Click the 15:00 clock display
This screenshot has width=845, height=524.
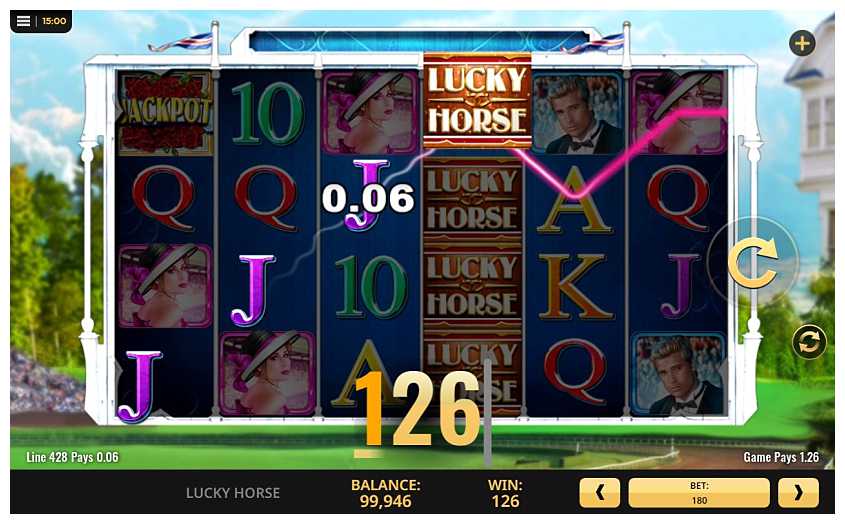point(54,21)
